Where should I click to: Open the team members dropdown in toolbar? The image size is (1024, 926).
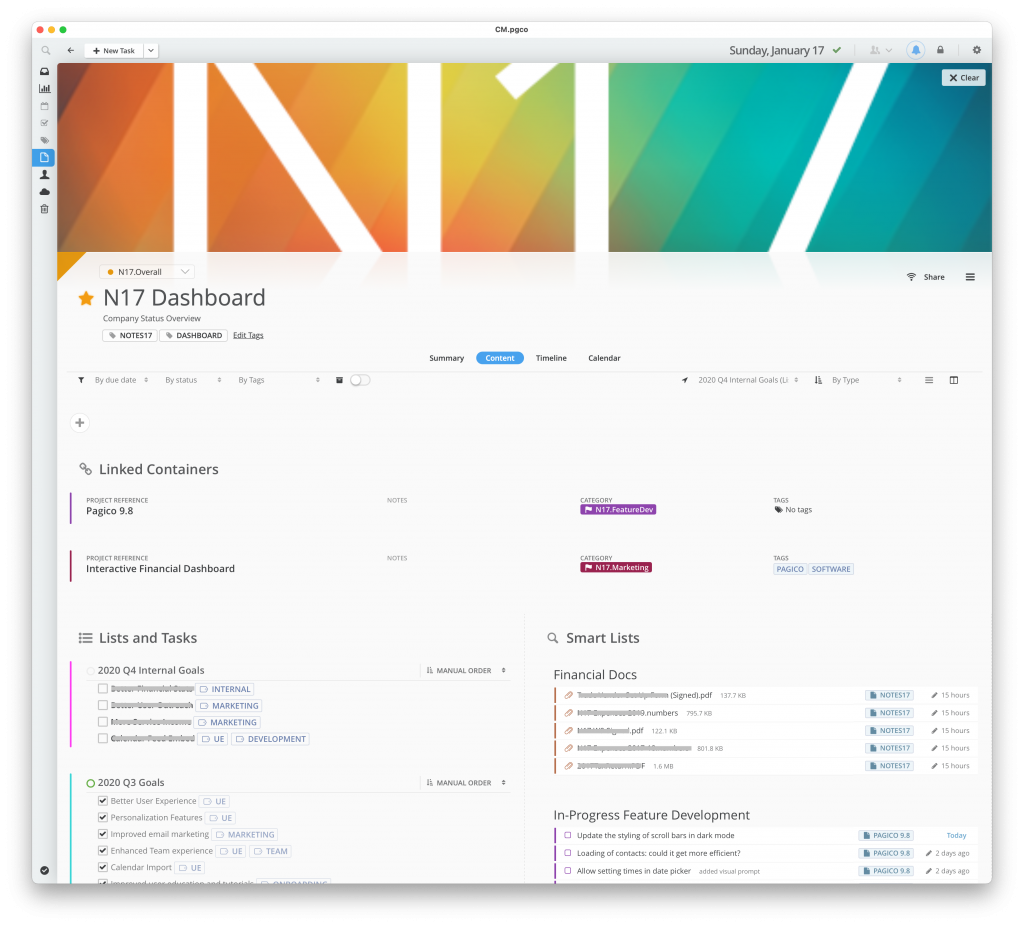pyautogui.click(x=880, y=50)
